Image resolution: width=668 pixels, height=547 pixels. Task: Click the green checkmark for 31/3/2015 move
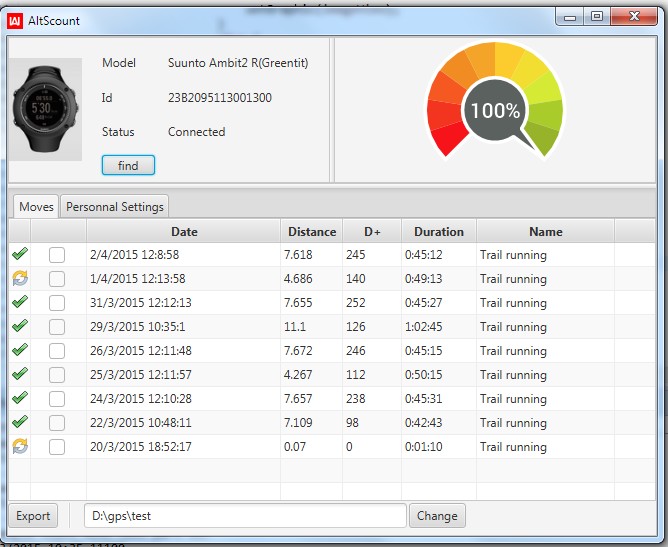20,302
